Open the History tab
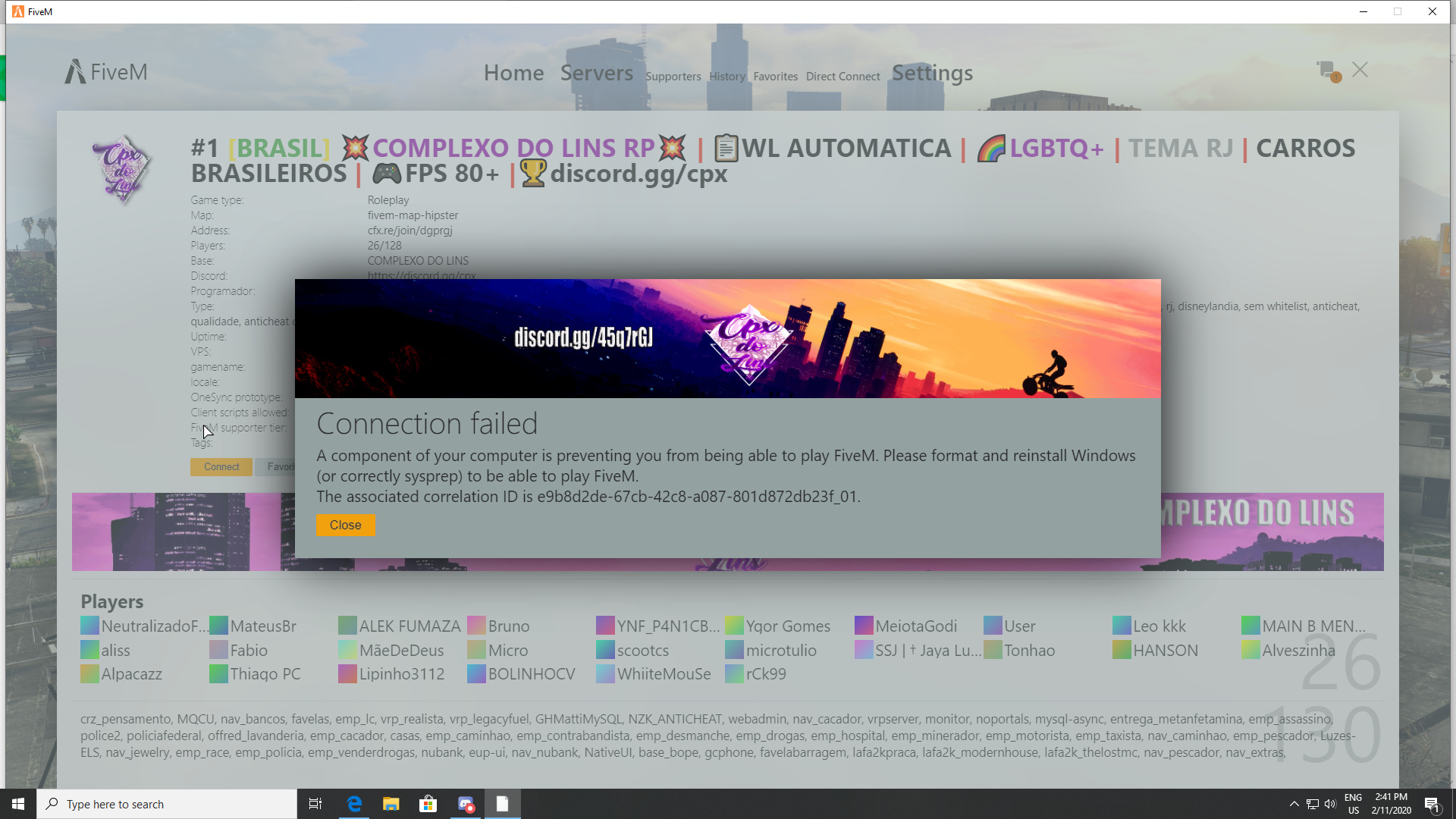Image resolution: width=1456 pixels, height=819 pixels. [726, 77]
